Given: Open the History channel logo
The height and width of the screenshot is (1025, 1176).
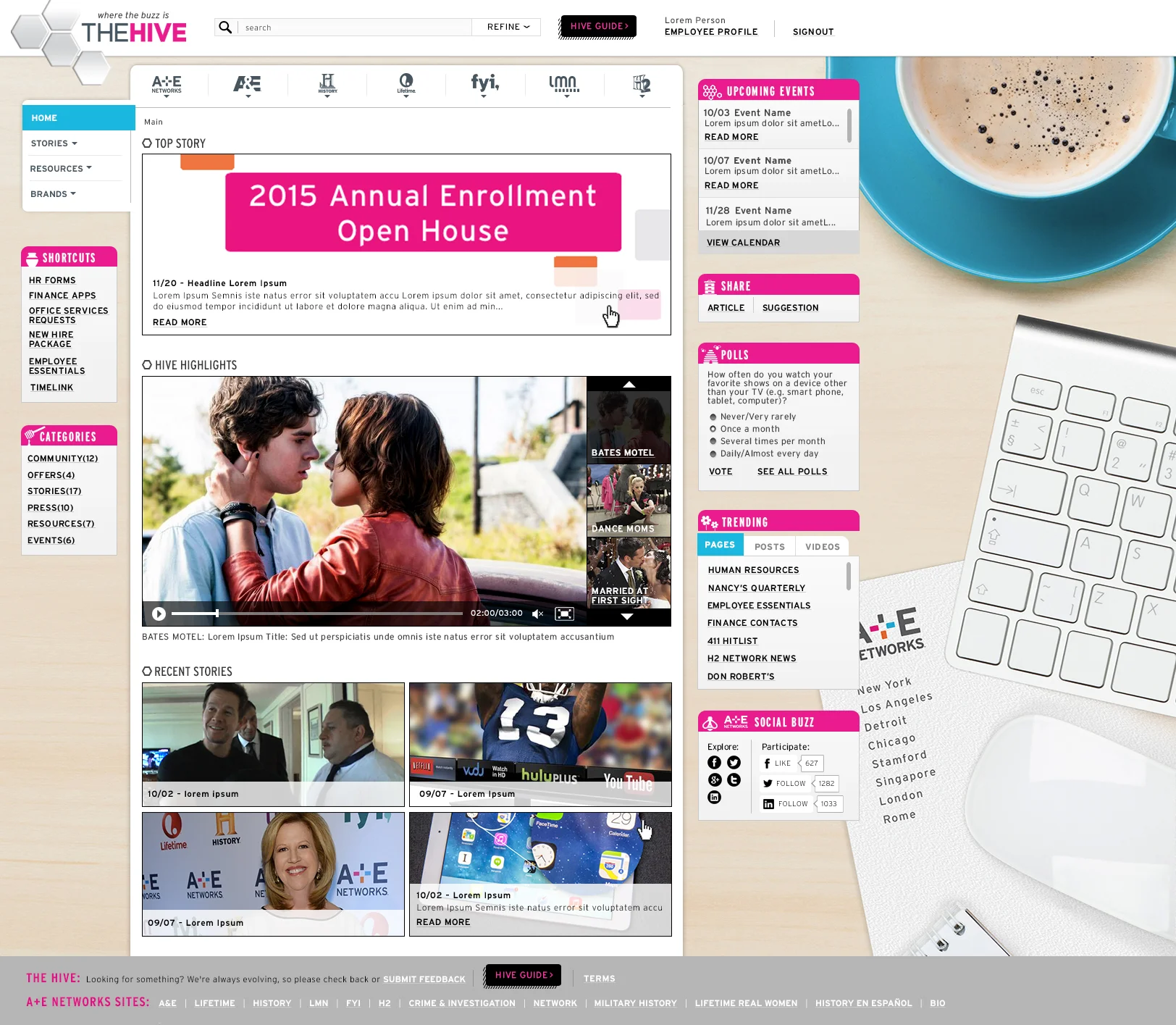Looking at the screenshot, I should click(x=327, y=84).
